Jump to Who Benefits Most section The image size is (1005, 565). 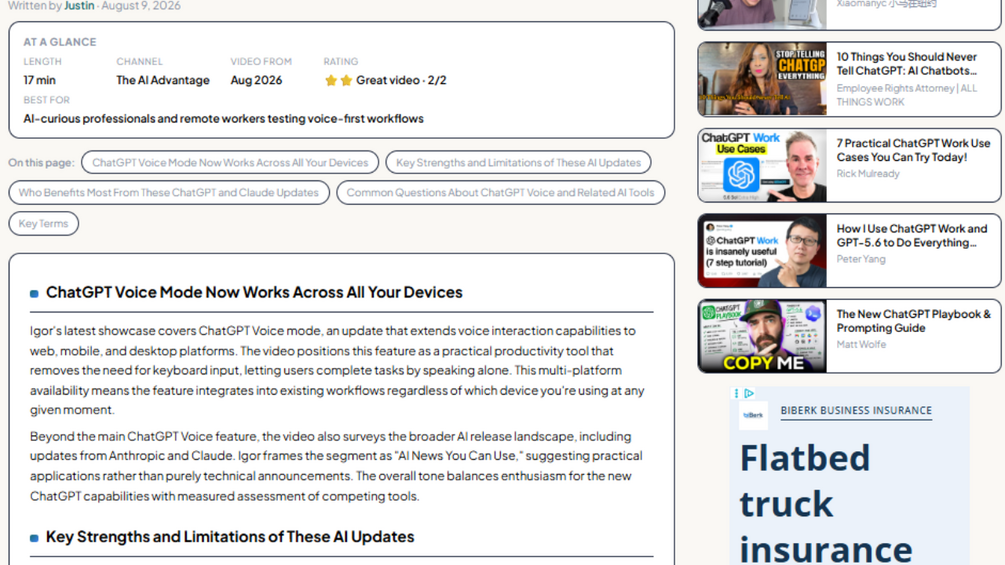tap(169, 192)
